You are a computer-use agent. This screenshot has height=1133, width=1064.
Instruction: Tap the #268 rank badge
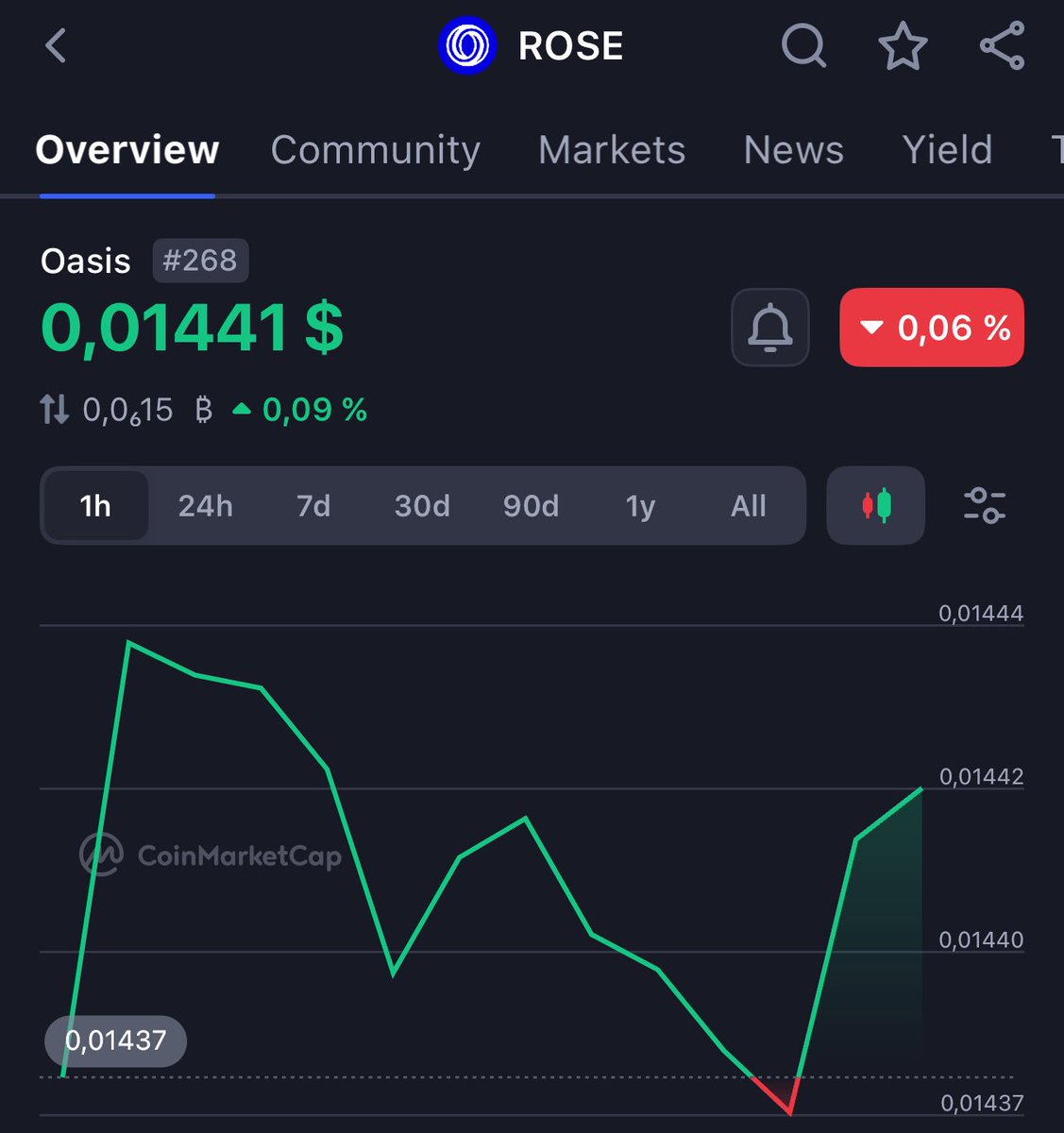tap(200, 261)
